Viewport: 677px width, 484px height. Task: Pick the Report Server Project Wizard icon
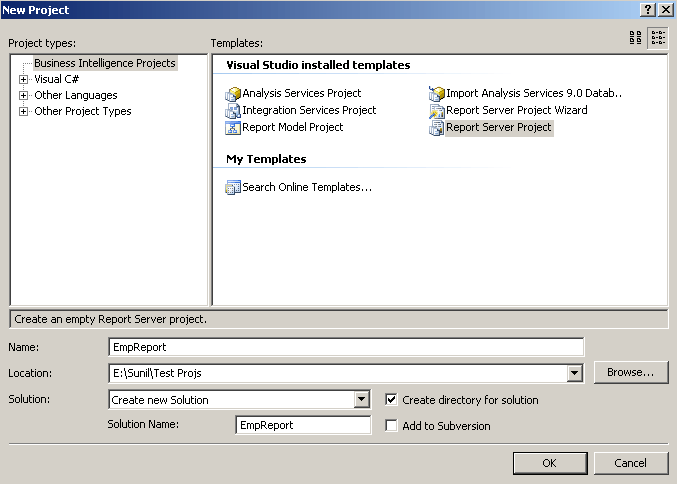tap(437, 111)
